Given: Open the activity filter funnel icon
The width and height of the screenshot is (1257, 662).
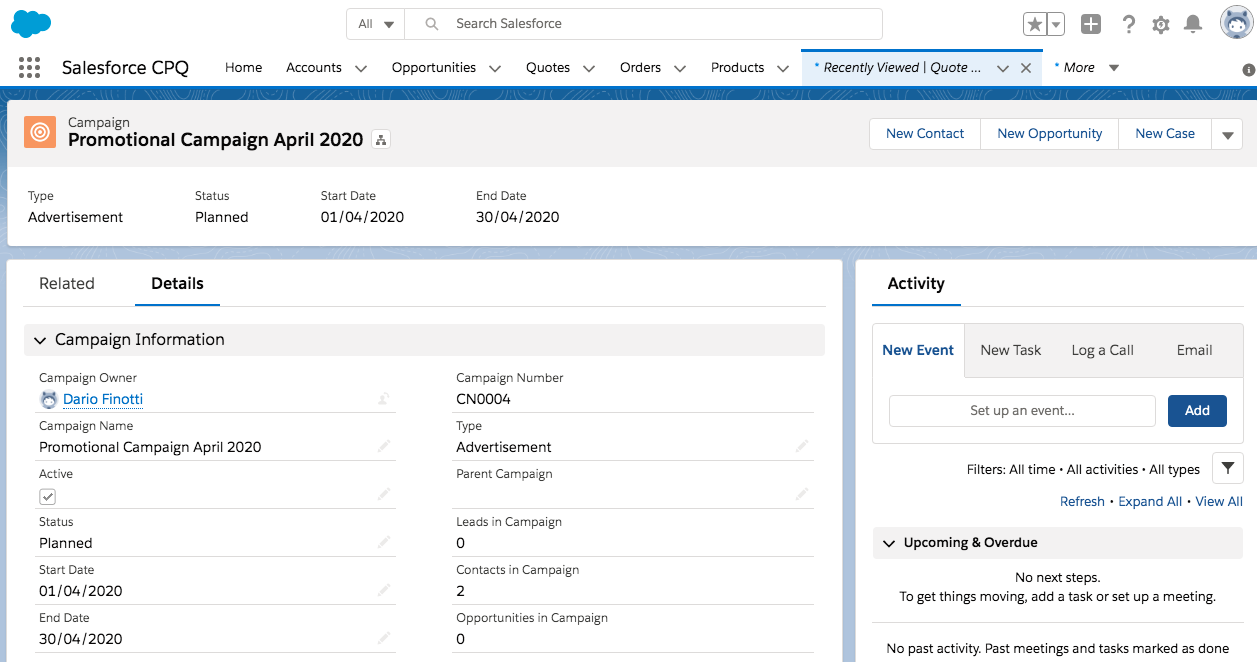Looking at the screenshot, I should click(1227, 468).
